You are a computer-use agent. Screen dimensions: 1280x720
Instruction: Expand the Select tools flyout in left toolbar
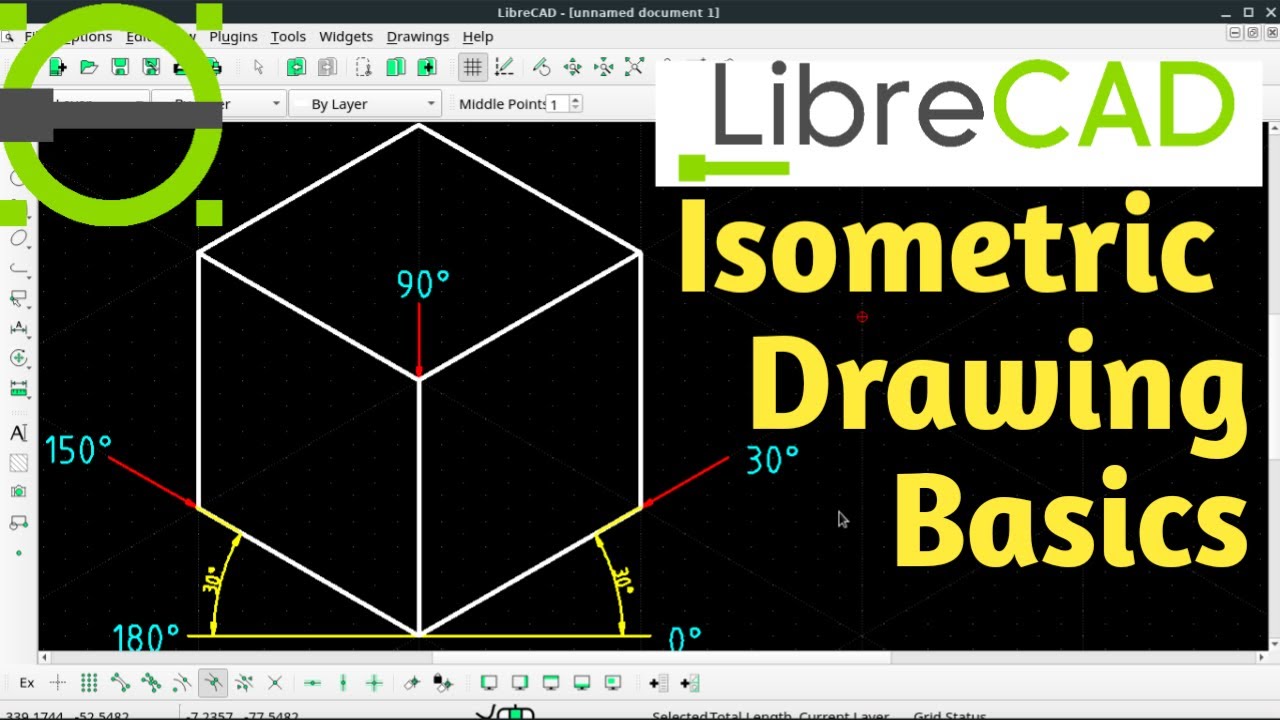click(18, 298)
